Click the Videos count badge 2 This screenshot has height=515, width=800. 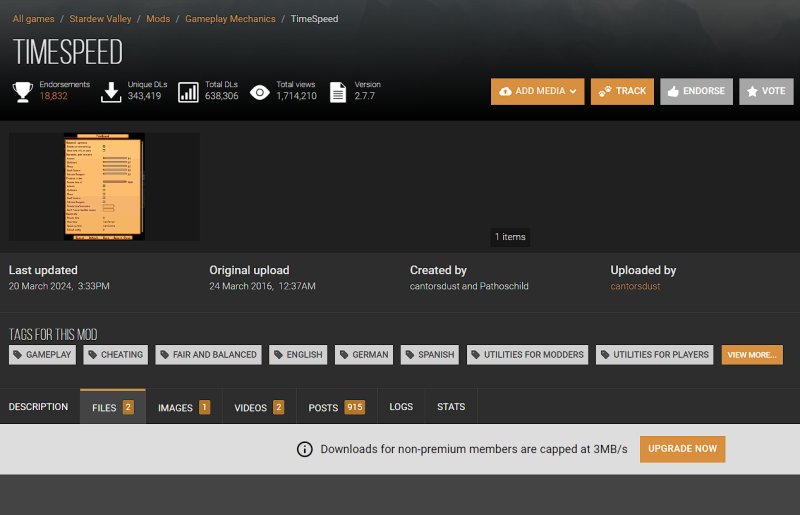click(x=279, y=407)
